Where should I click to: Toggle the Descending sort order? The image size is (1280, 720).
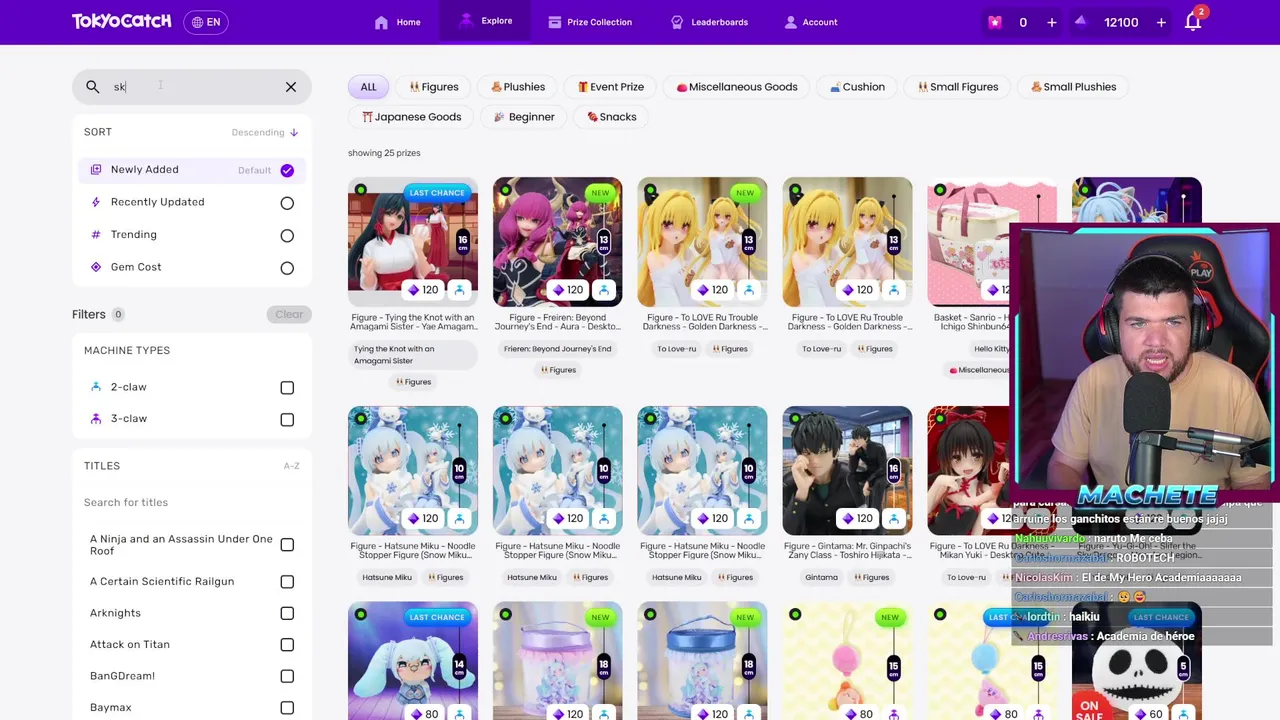point(265,132)
